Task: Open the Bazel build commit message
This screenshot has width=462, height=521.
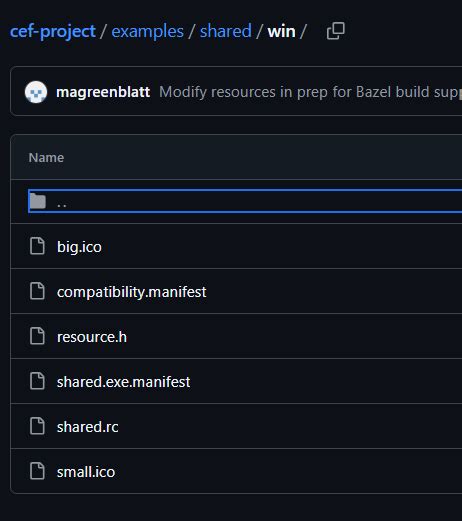Action: [310, 92]
